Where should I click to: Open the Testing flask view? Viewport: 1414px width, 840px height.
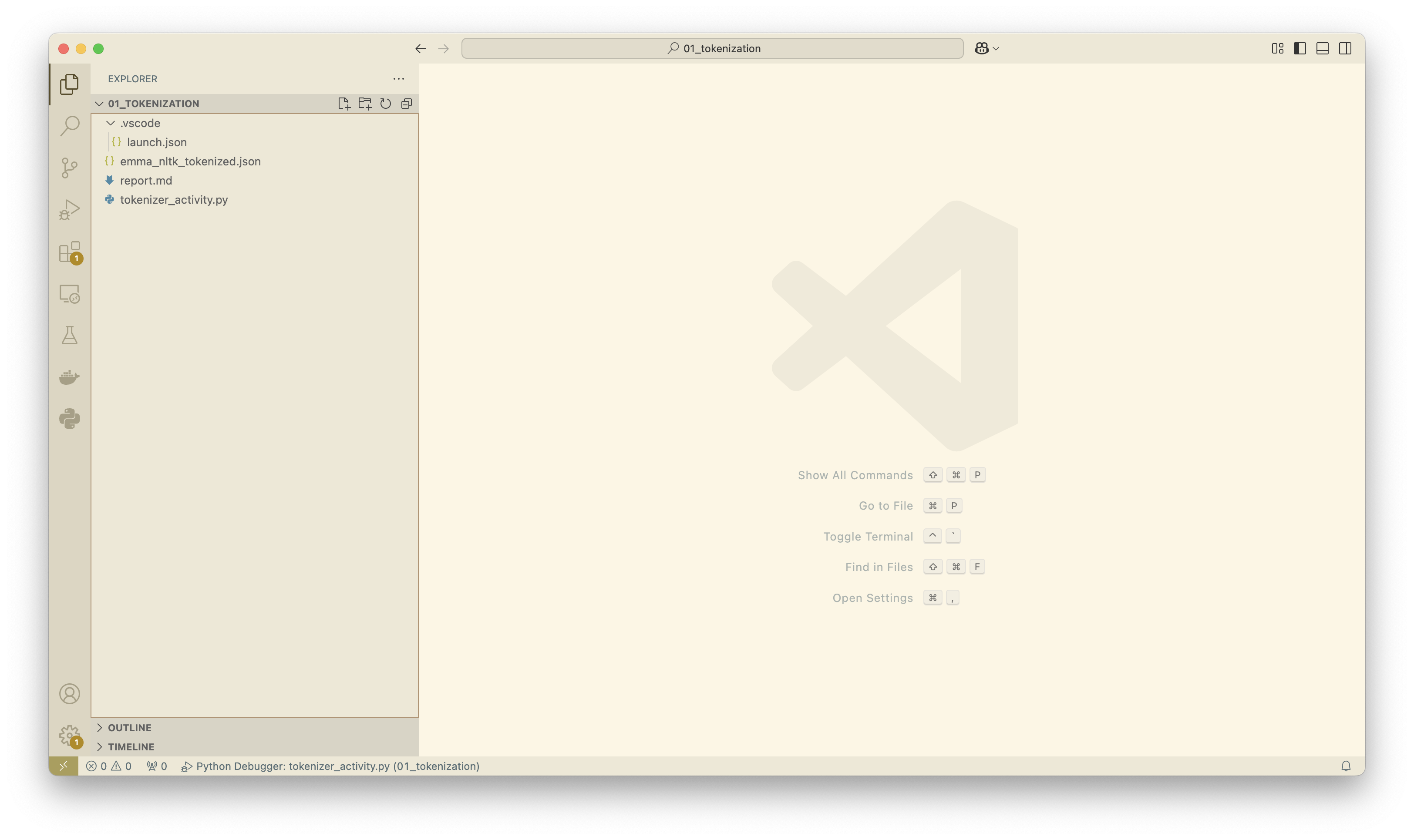(70, 336)
